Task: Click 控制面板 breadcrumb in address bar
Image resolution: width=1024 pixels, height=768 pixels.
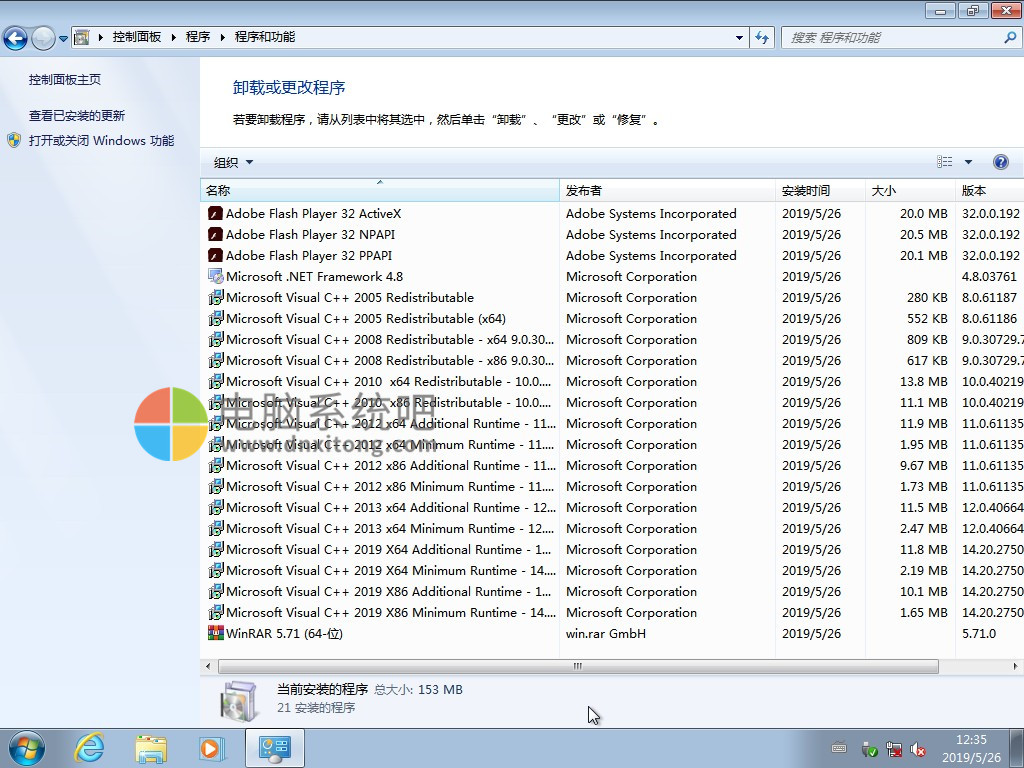Action: [x=136, y=37]
